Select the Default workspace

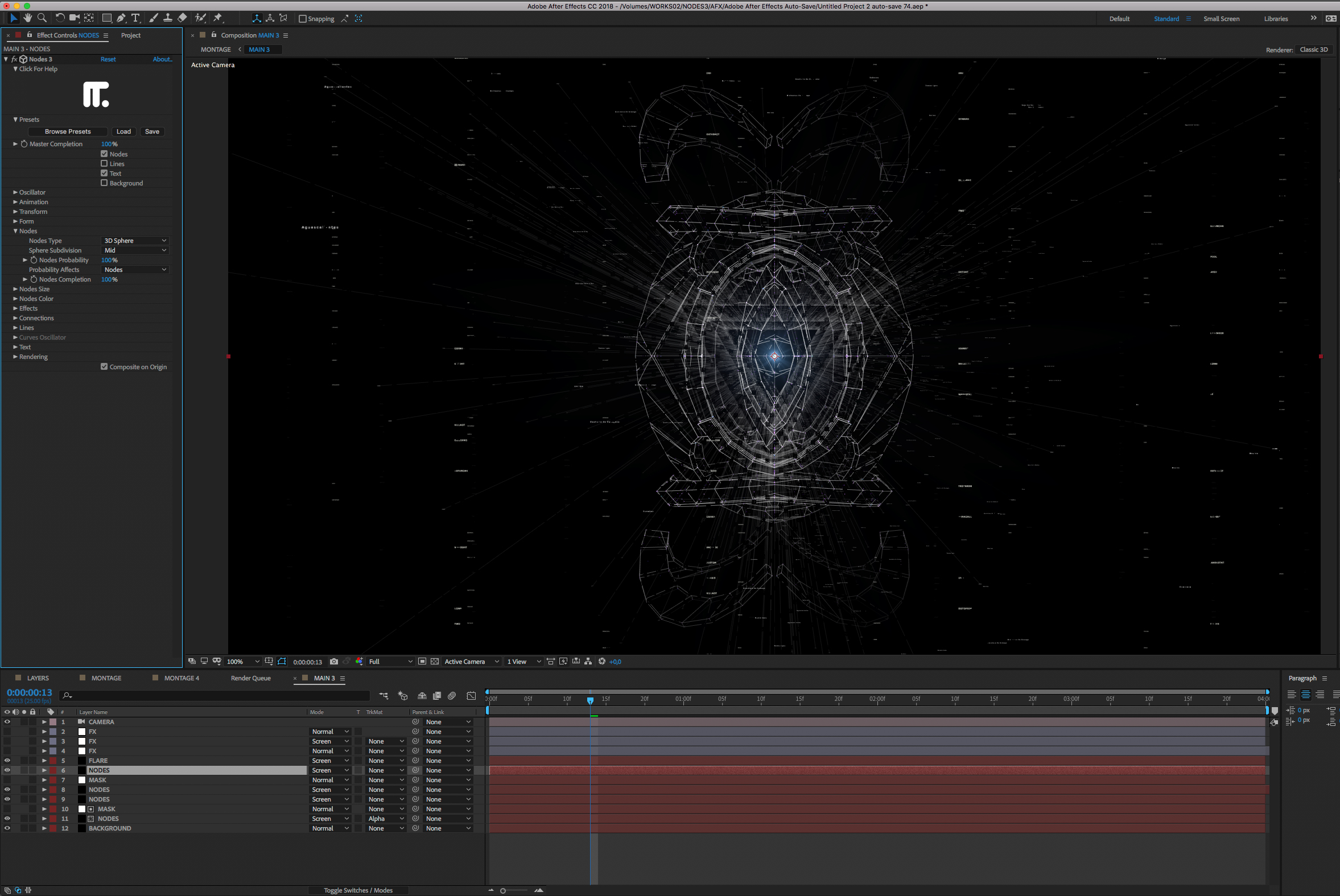[x=1119, y=19]
